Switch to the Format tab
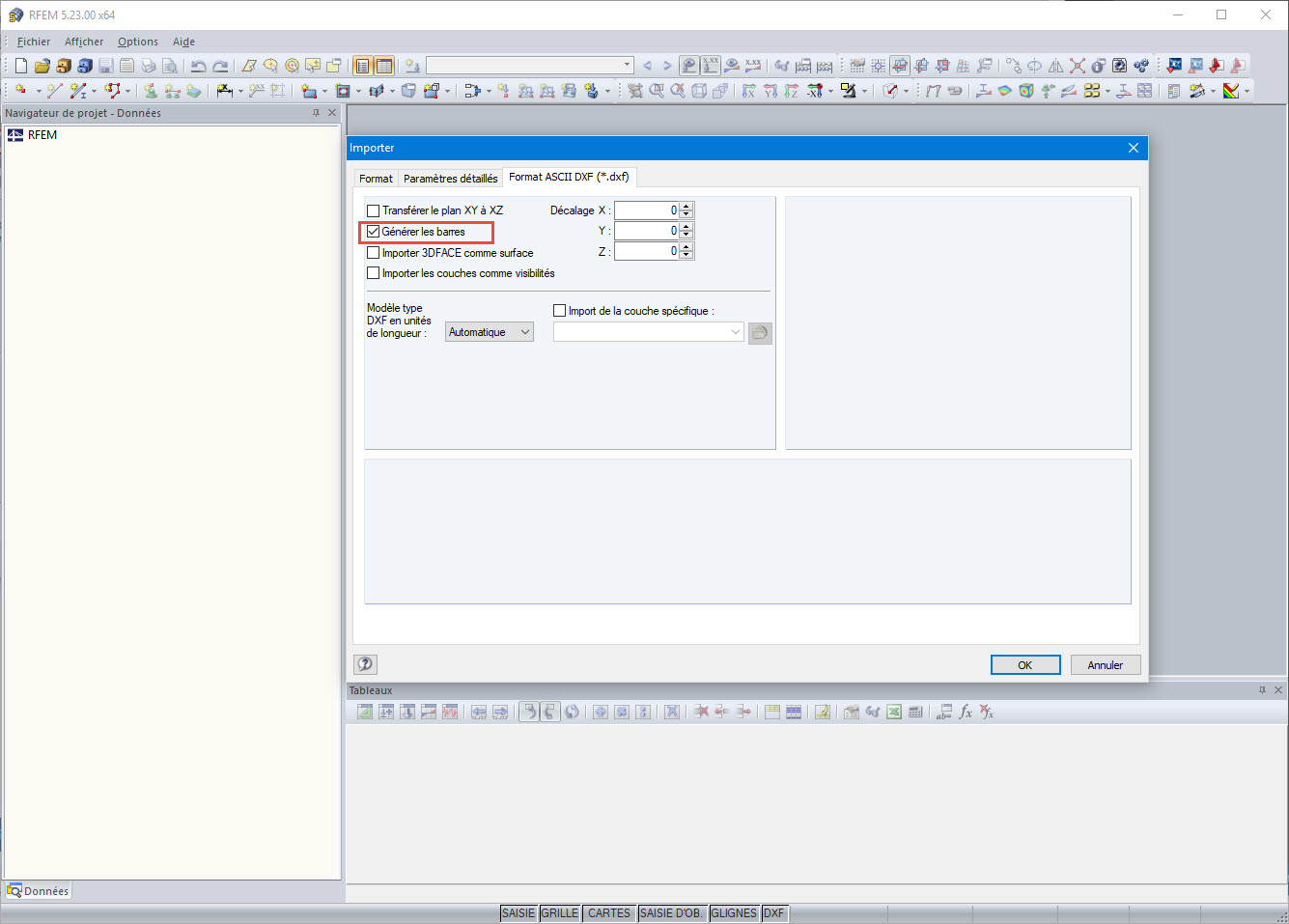This screenshot has width=1289, height=924. coord(376,179)
